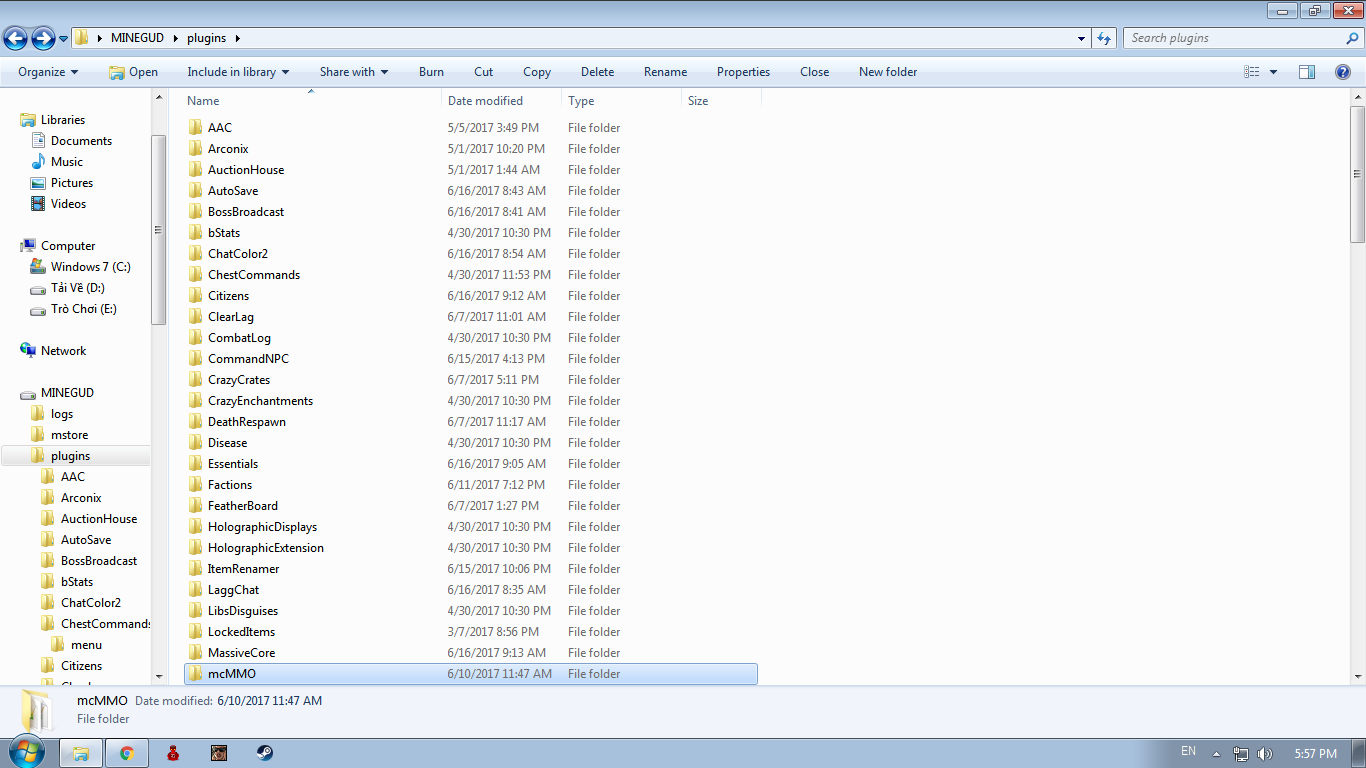
Task: Click the Documents library icon in sidebar
Action: click(x=39, y=141)
